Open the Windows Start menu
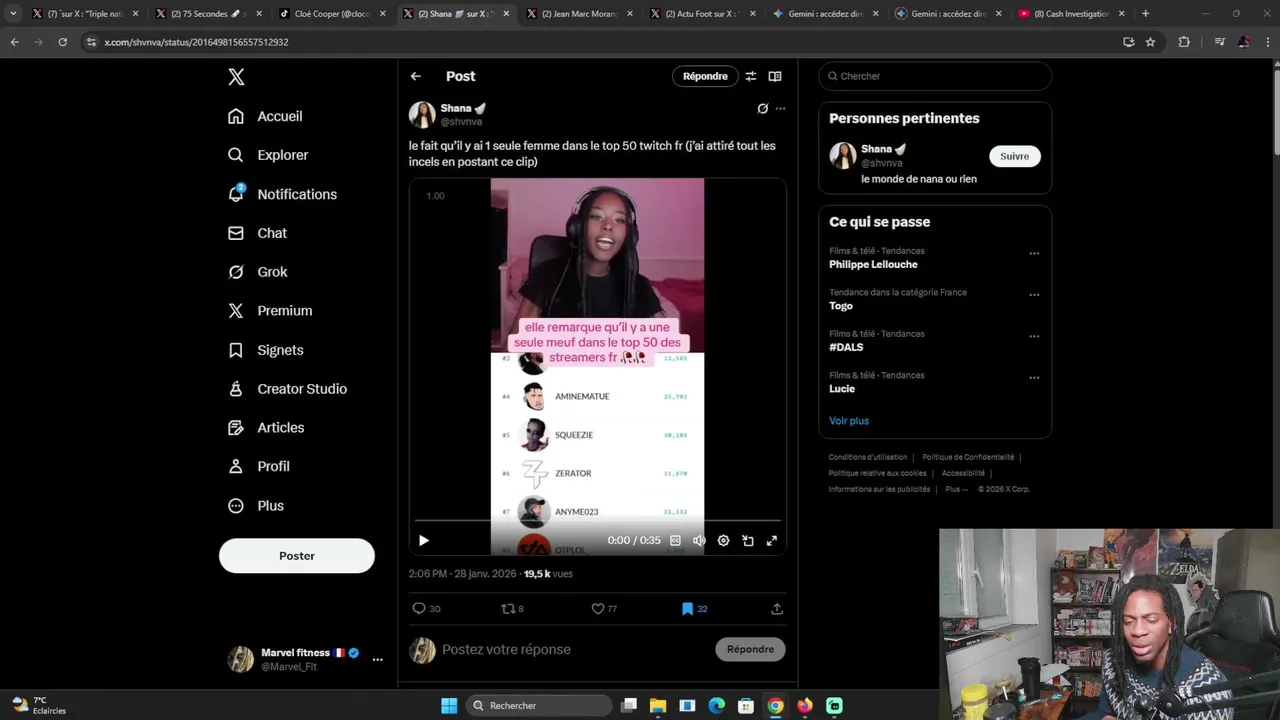Screen dimensions: 1280x720 pos(449,706)
